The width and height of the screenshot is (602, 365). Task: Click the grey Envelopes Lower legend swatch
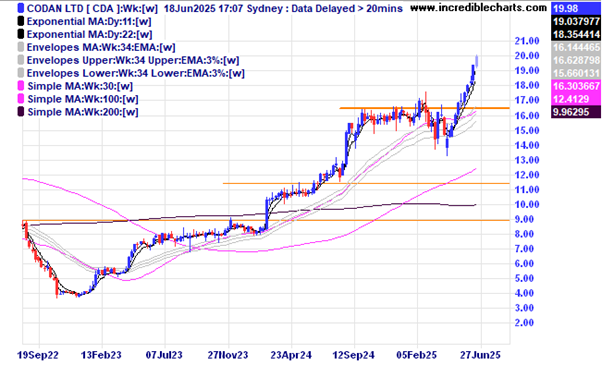pos(21,73)
